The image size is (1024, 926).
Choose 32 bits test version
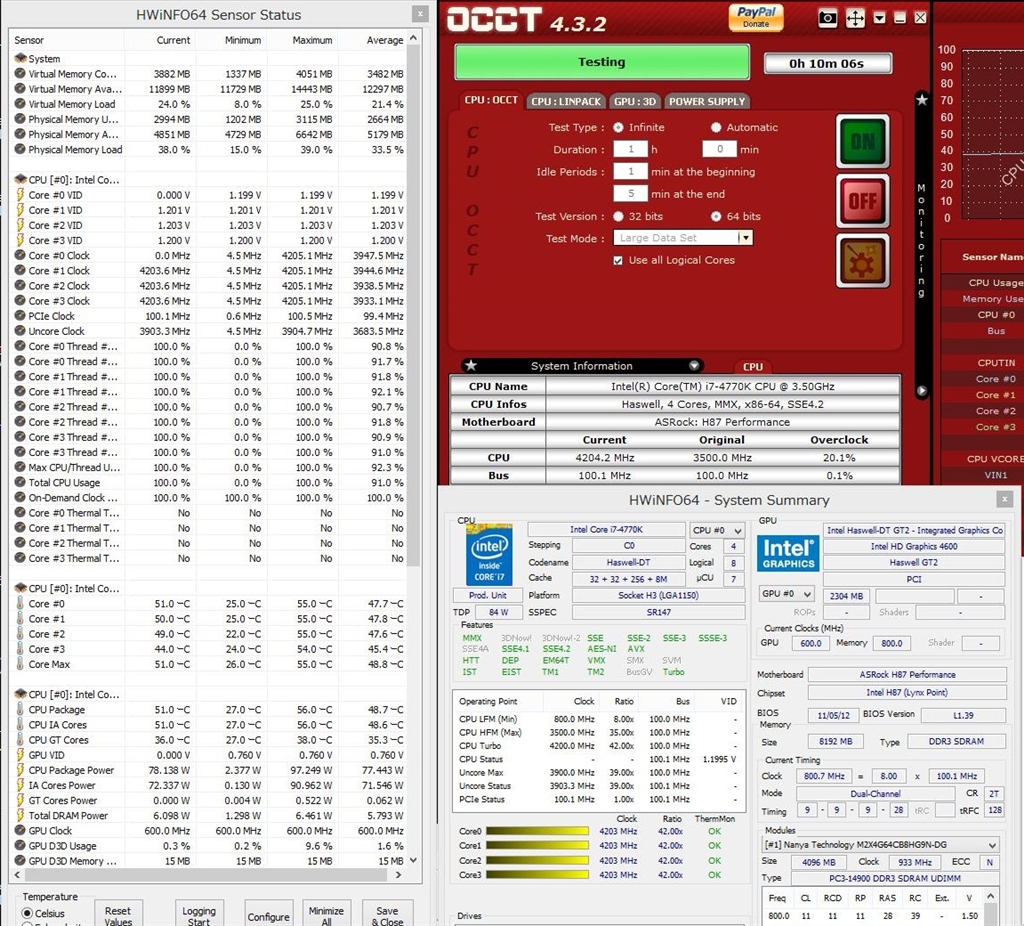pos(618,216)
